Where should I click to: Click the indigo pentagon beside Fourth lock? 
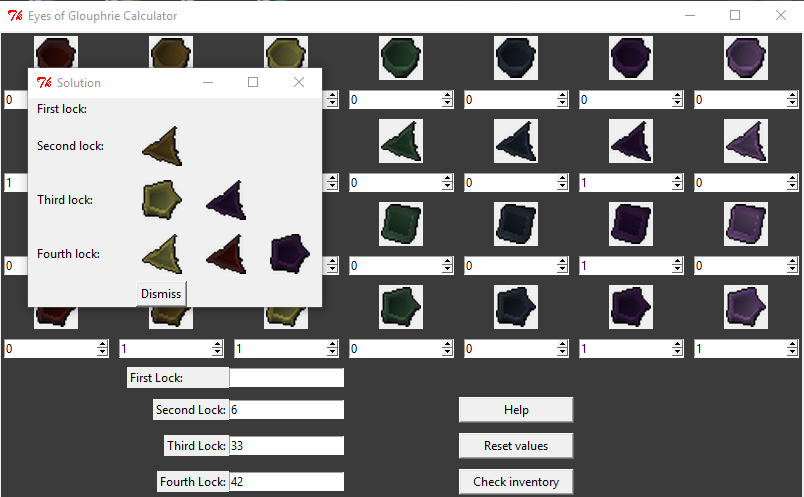coord(290,254)
